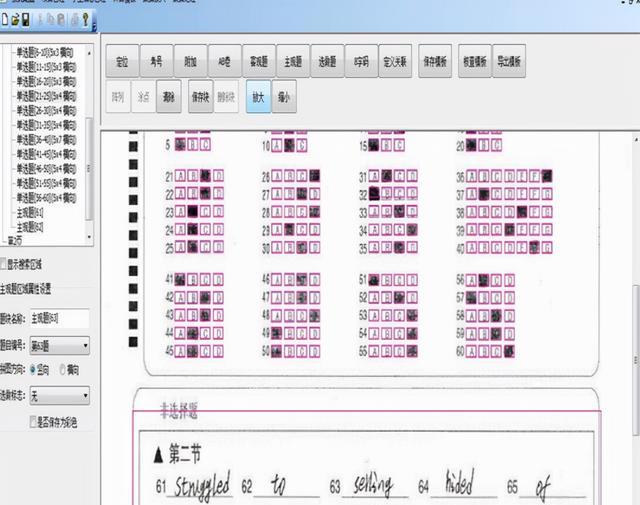The width and height of the screenshot is (640, 505).
Task: Select tree item 单选题[56-60]
Action: [46, 198]
